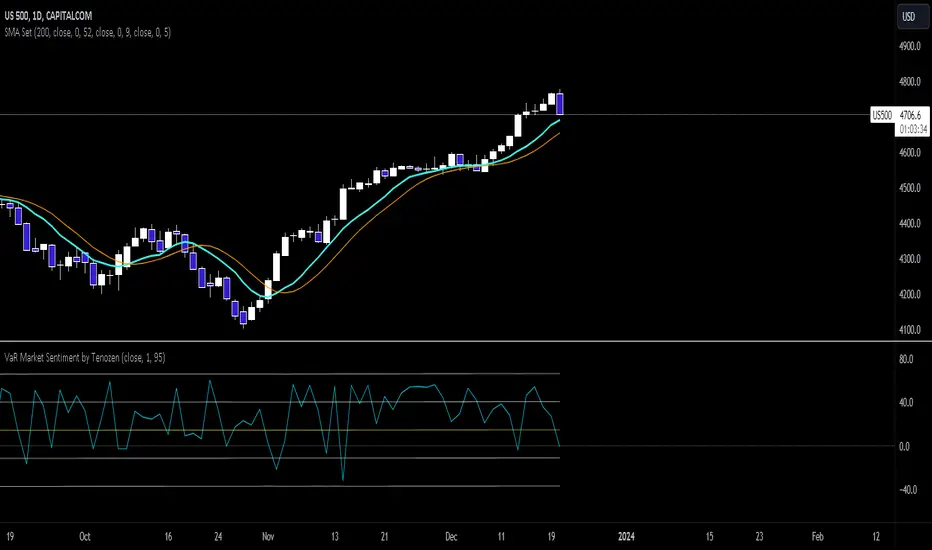This screenshot has width=932, height=550.
Task: Click the 11 date label on time axis
Action: point(501,536)
